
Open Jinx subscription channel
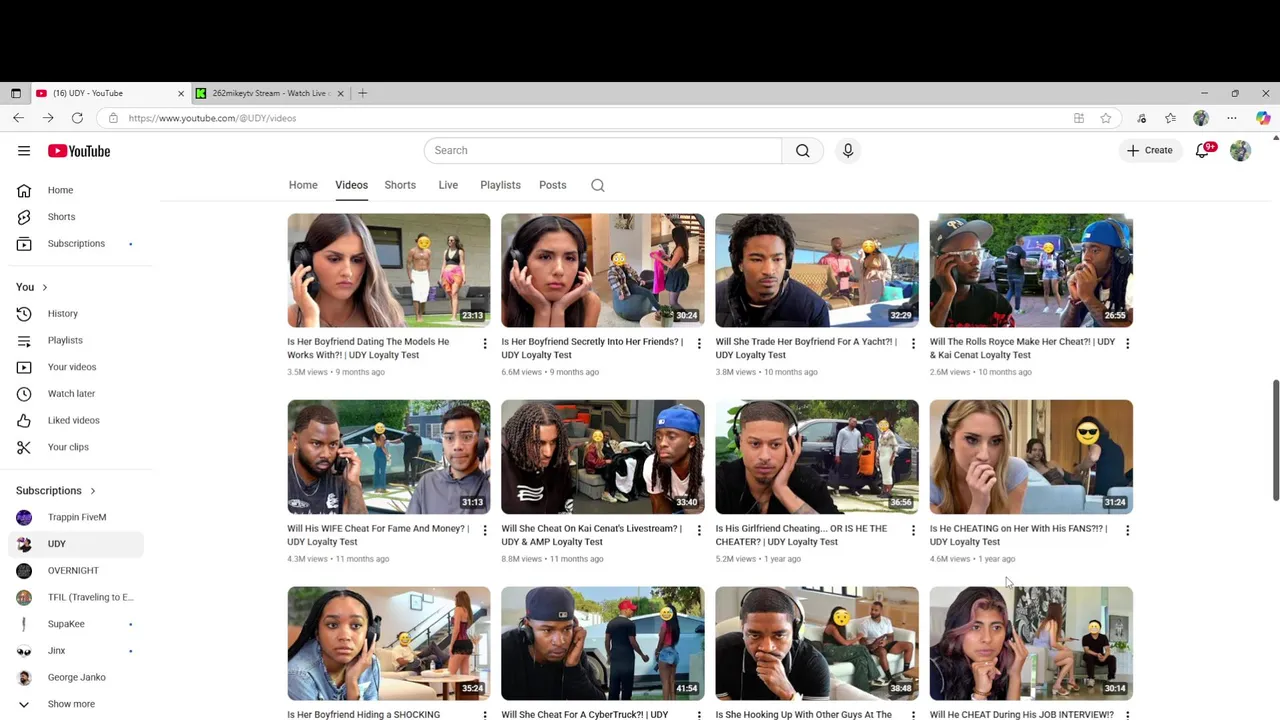pyautogui.click(x=76, y=651)
